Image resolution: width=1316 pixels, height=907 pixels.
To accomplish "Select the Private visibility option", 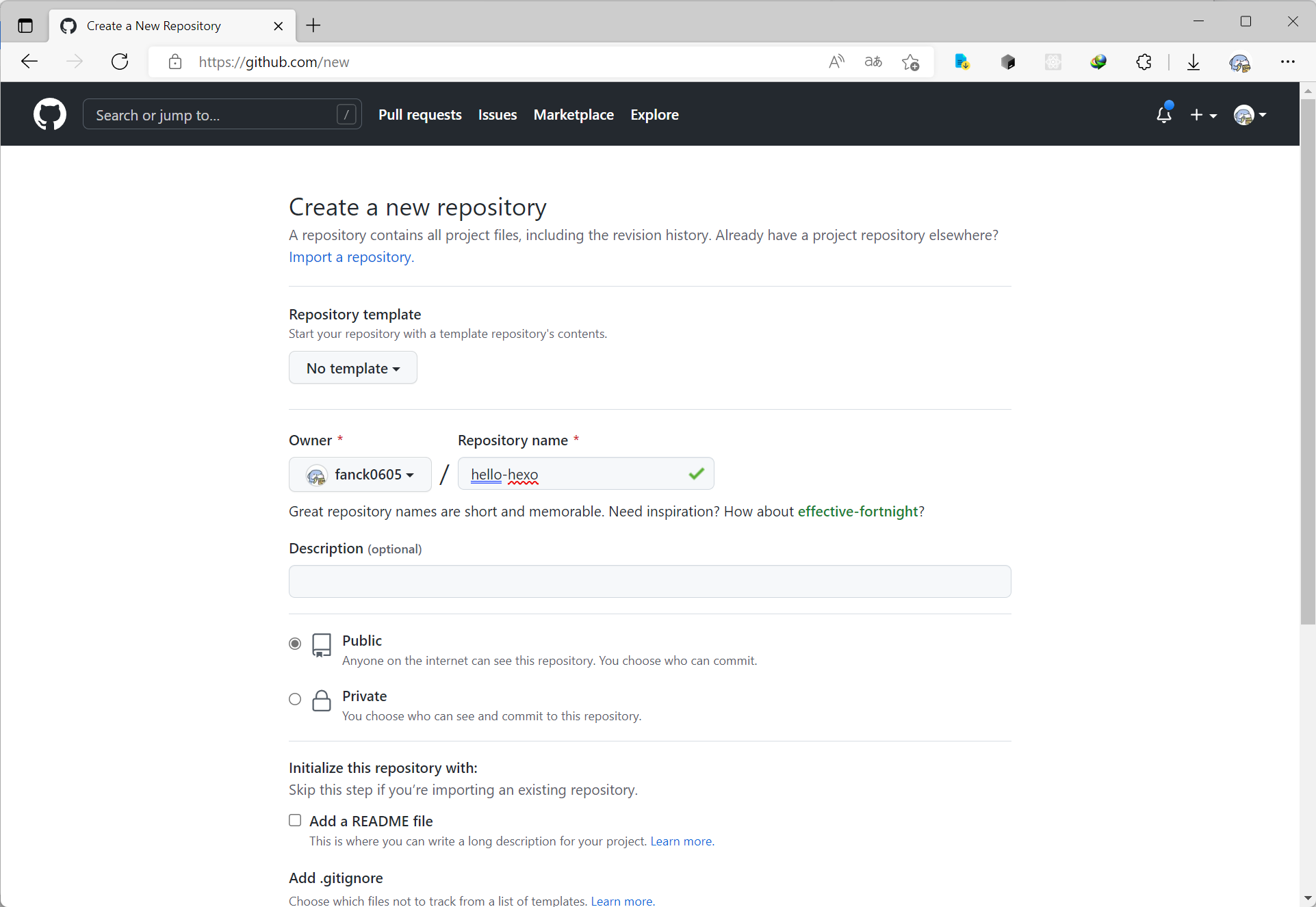I will coord(295,699).
